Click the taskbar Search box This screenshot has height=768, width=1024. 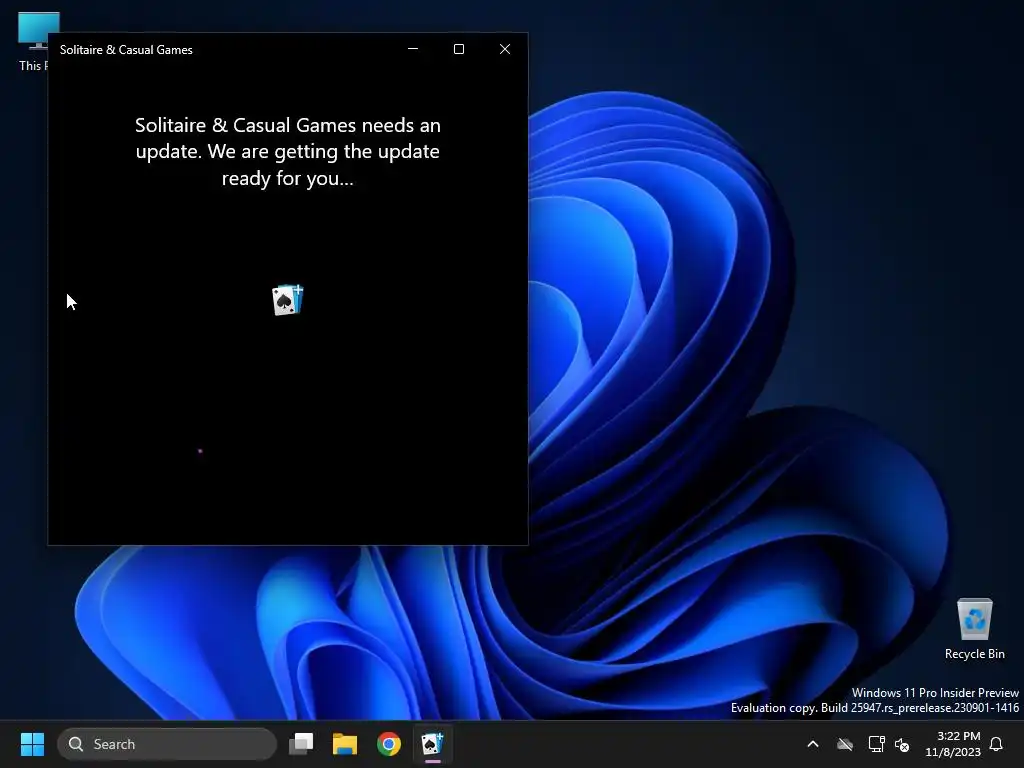(167, 744)
